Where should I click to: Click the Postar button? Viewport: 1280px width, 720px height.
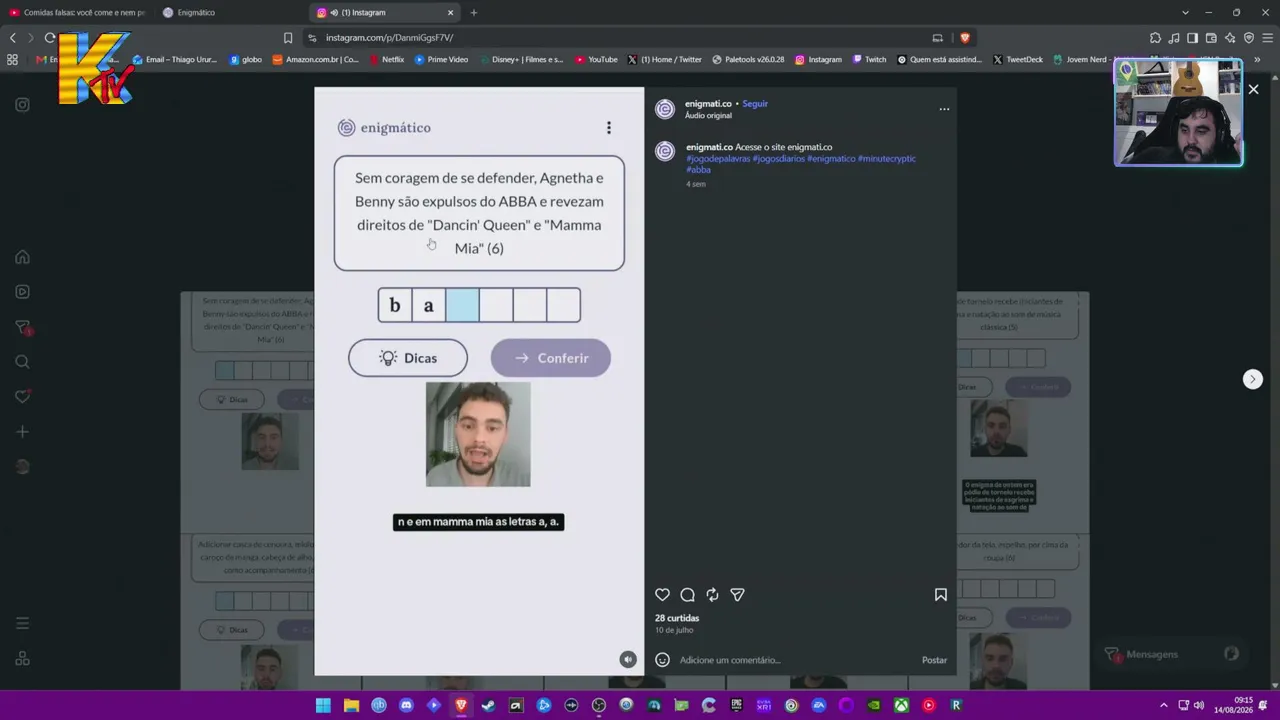(x=934, y=660)
